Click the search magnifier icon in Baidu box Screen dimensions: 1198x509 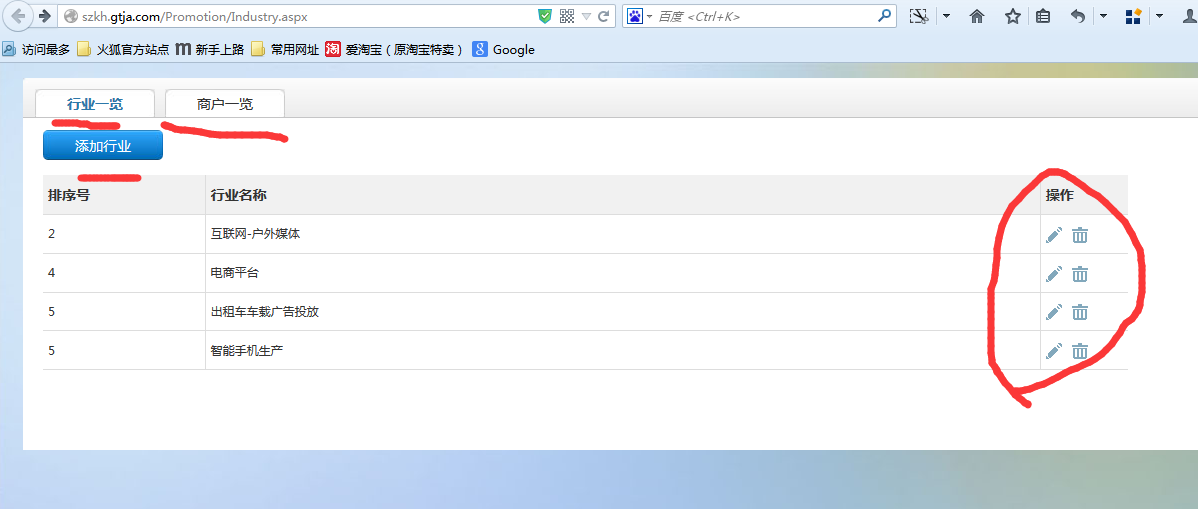pos(884,15)
